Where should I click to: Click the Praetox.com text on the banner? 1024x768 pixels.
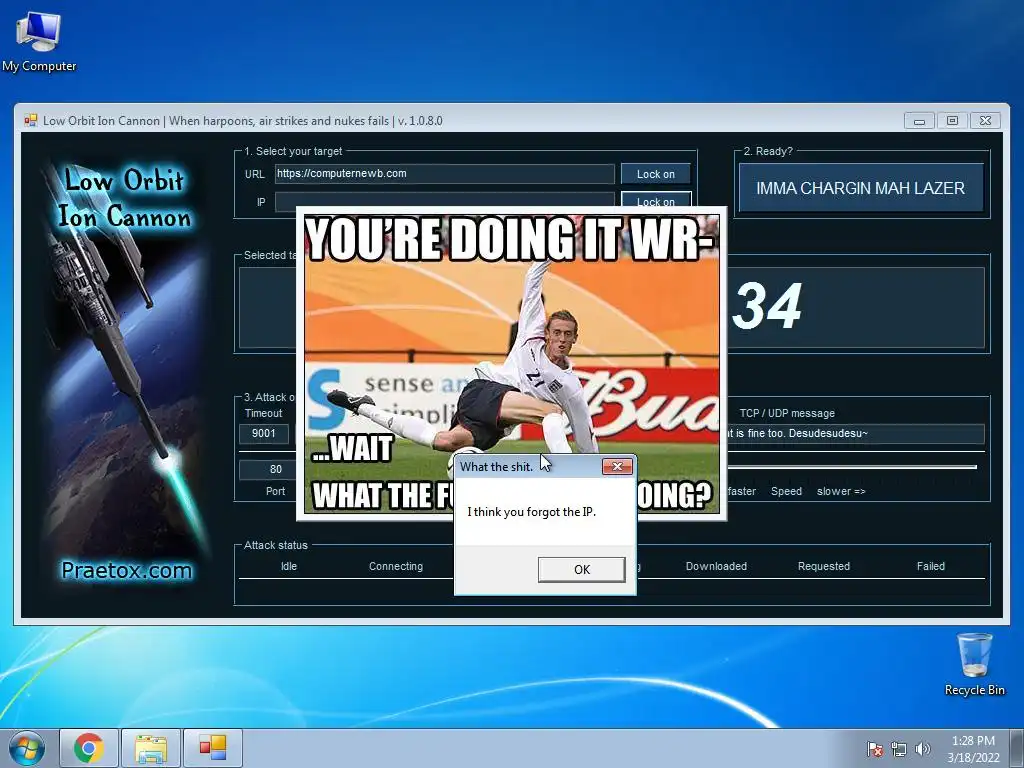pos(127,570)
